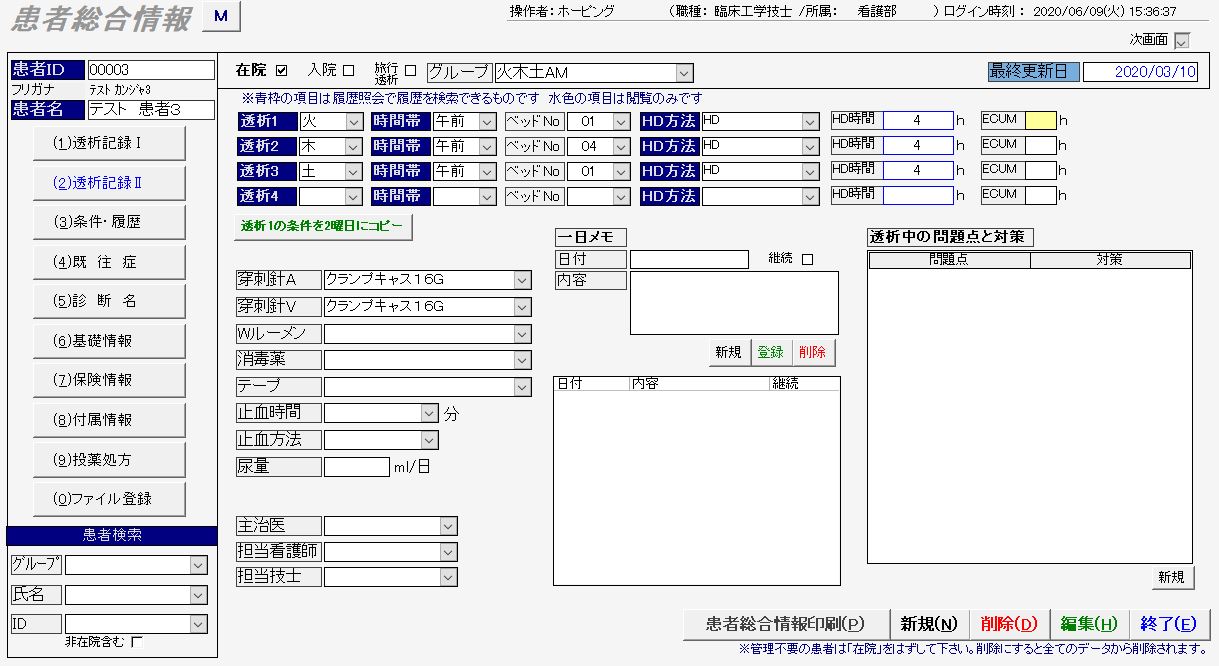Click the 最終更新日 date field
This screenshot has width=1219, height=666.
1140,72
